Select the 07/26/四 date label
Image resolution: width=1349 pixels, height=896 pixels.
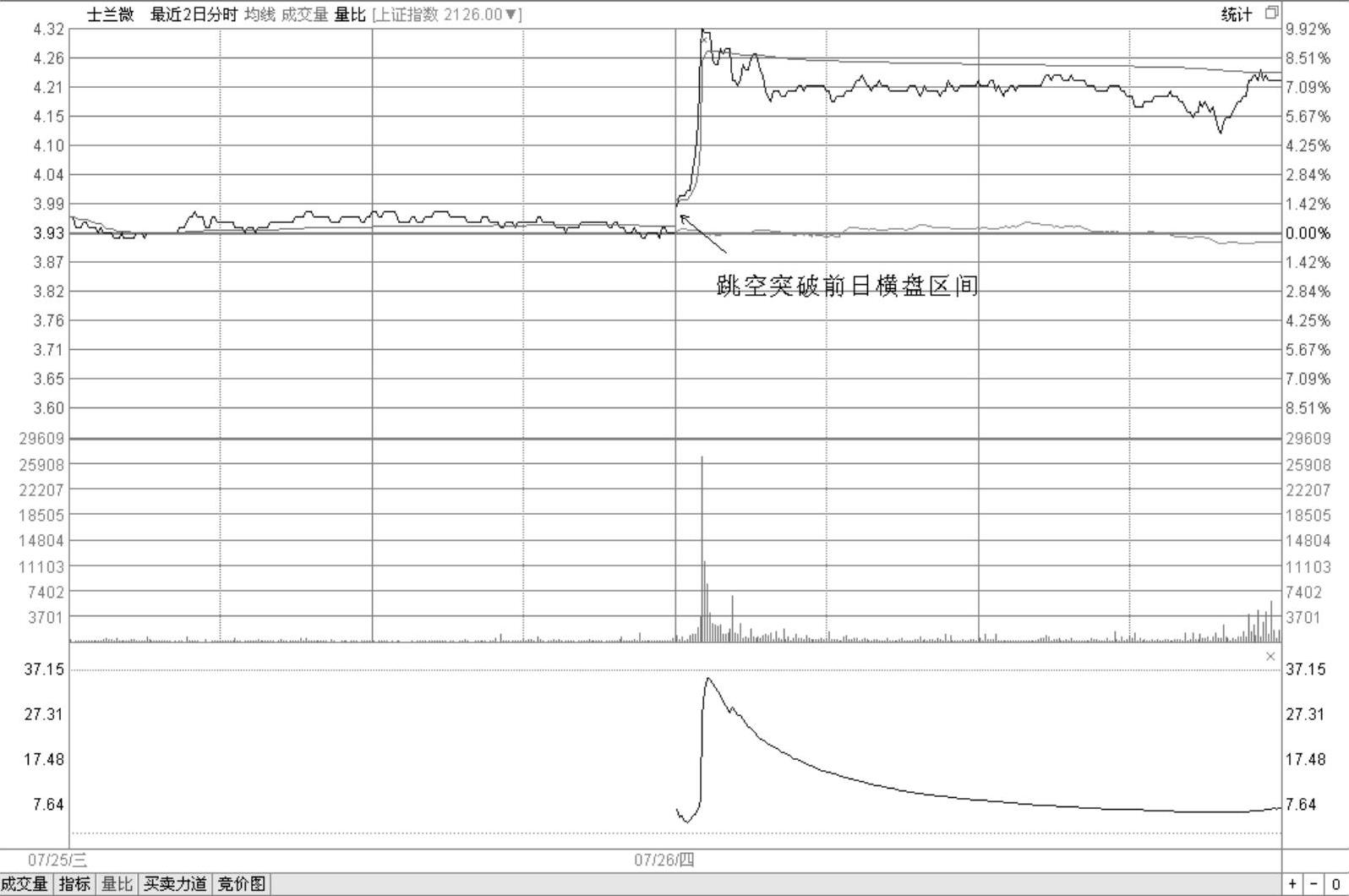(664, 860)
